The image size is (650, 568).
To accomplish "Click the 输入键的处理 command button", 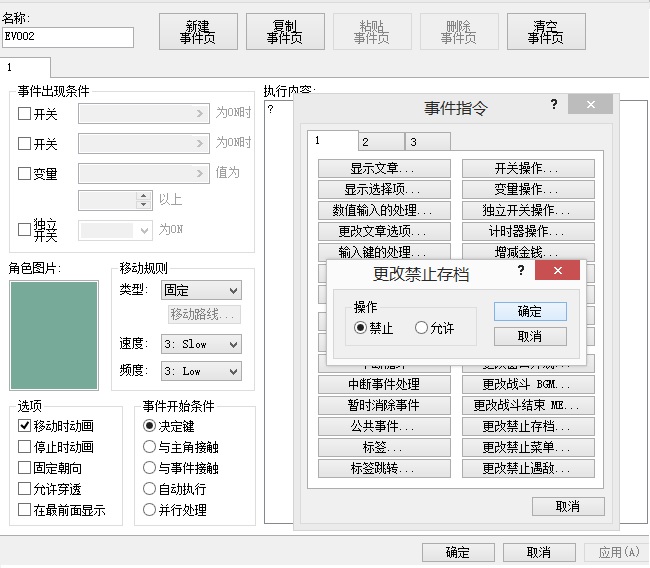I will click(x=384, y=252).
